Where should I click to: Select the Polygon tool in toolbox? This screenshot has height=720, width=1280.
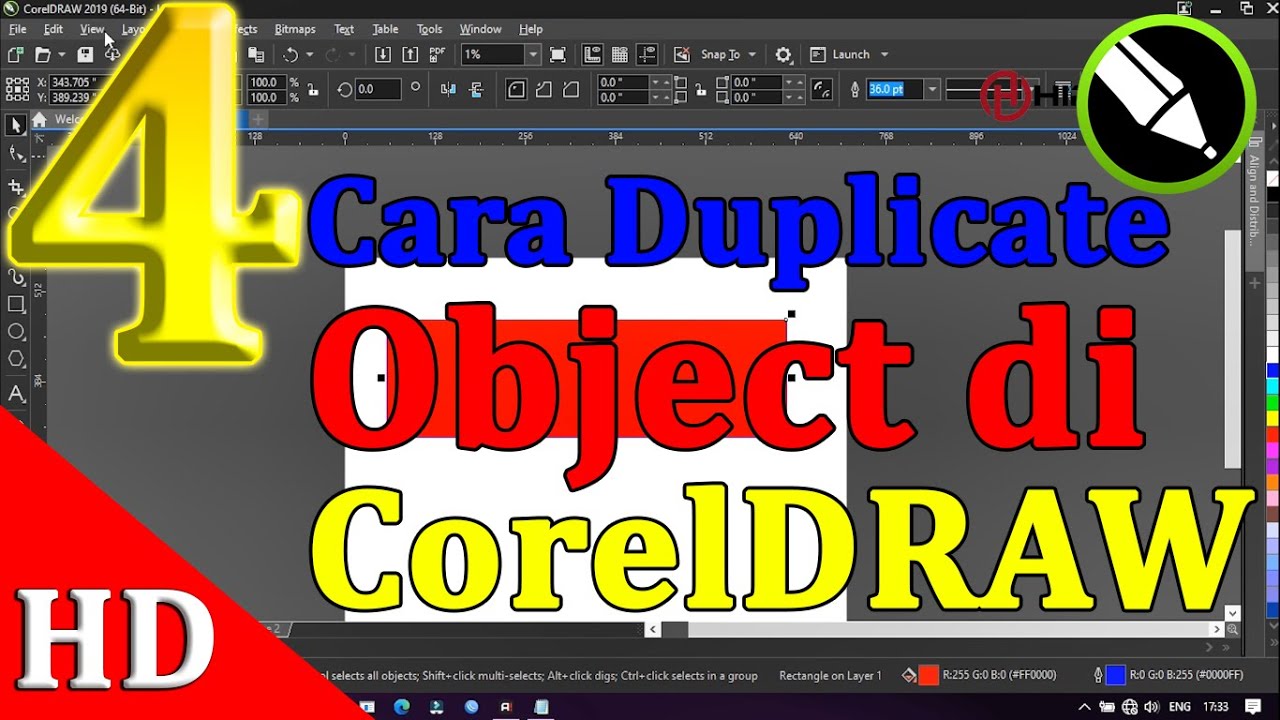(16, 359)
